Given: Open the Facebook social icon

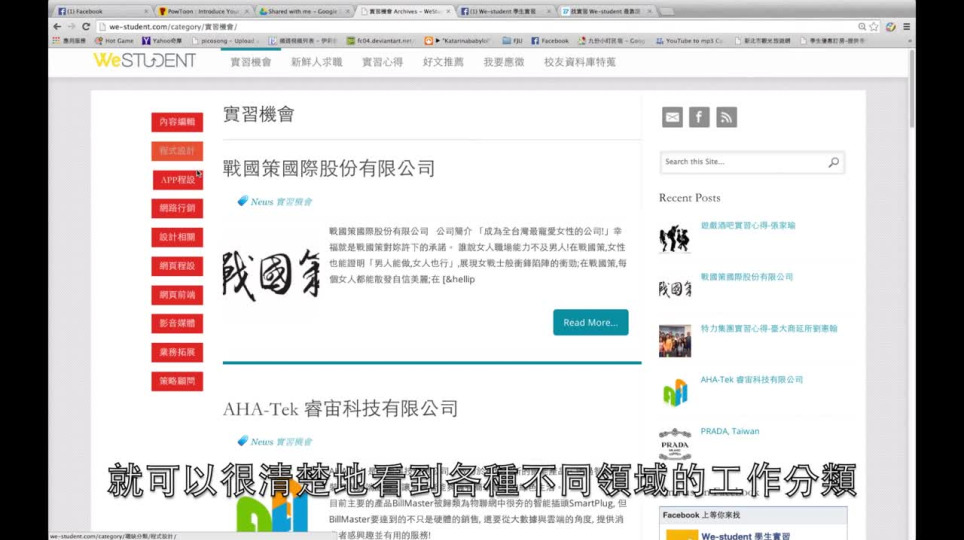Looking at the screenshot, I should point(699,117).
